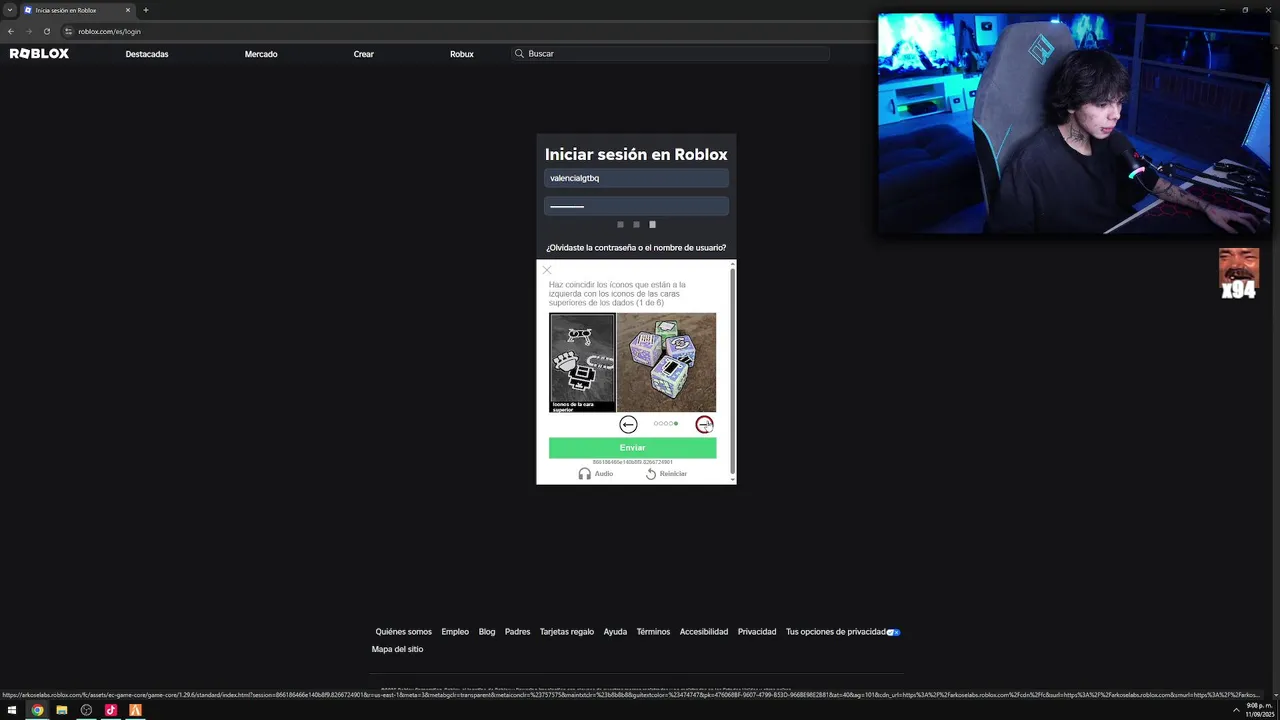Click the password input field
1280x720 pixels.
pyautogui.click(x=636, y=206)
